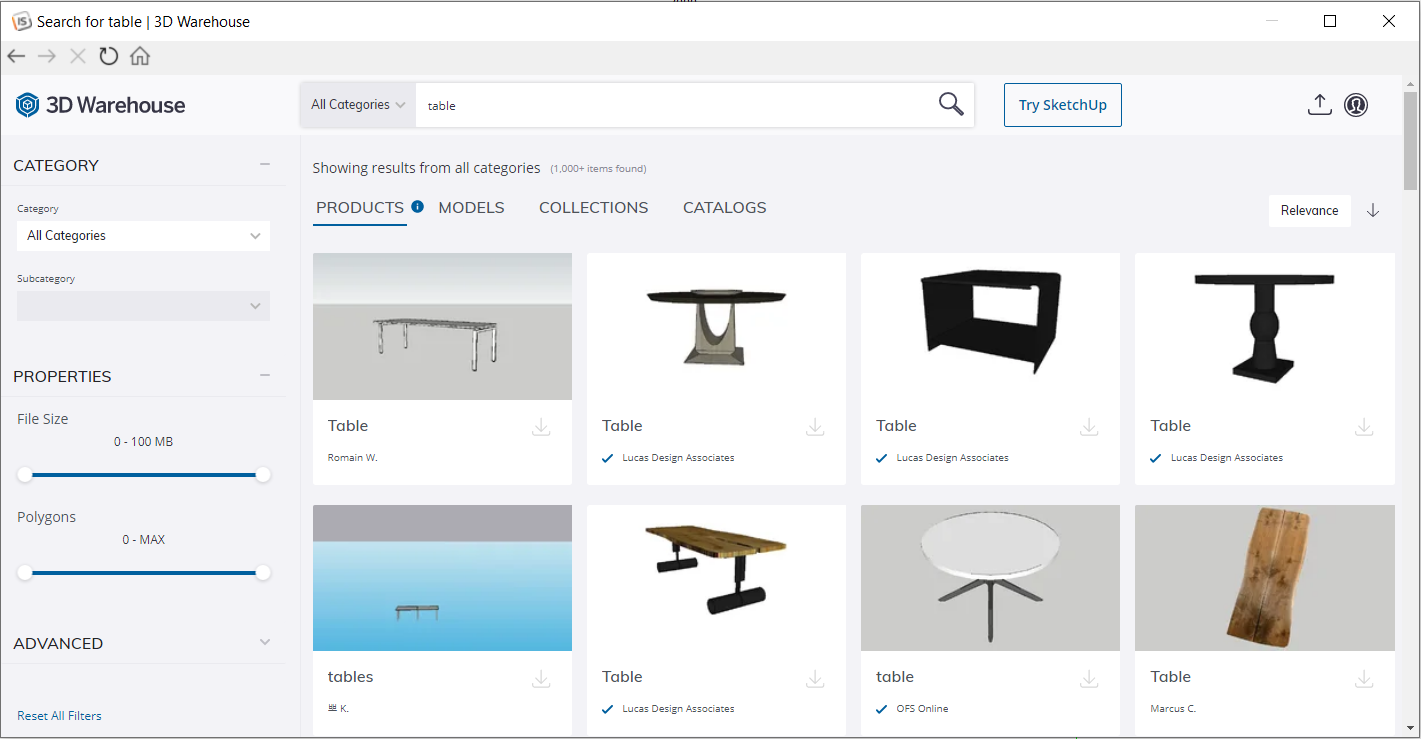
Task: Click the Try SketchUp button
Action: coord(1063,105)
